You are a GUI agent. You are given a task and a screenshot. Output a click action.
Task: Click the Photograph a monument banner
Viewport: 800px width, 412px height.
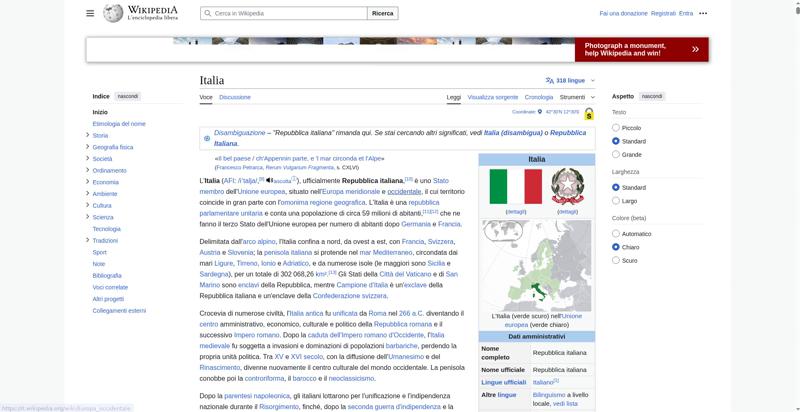tap(641, 49)
